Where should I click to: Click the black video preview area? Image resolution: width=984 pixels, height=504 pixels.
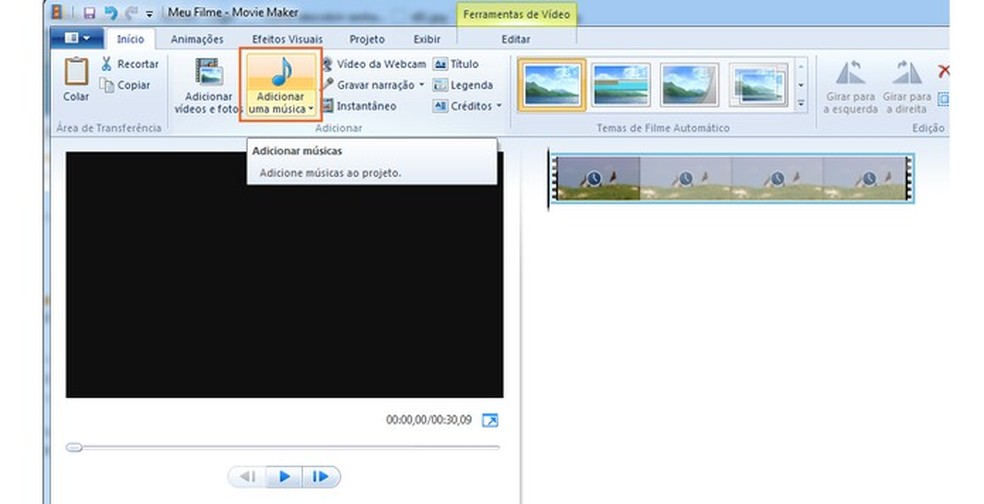point(284,274)
